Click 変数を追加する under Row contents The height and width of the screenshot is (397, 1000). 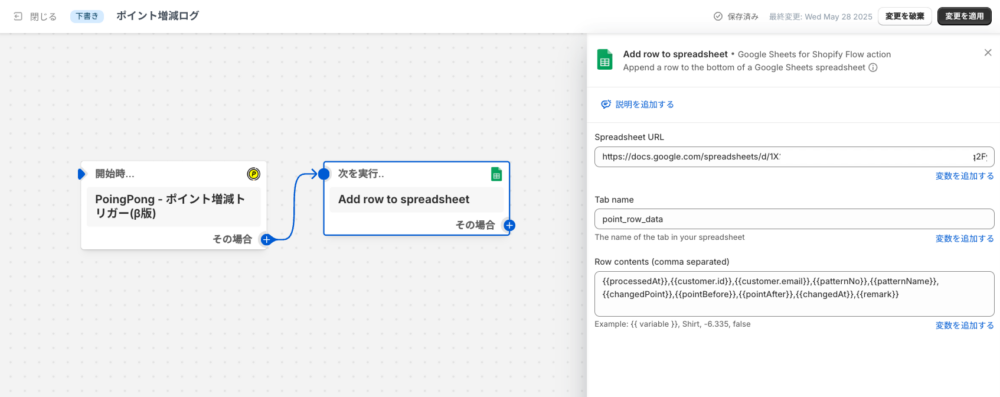964,326
